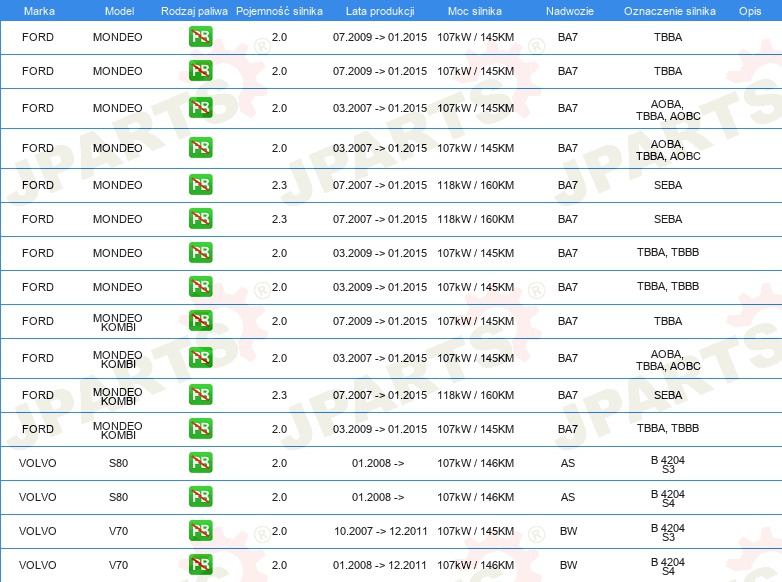Click 107kW / 146KM in the V70 row

[x=476, y=565]
